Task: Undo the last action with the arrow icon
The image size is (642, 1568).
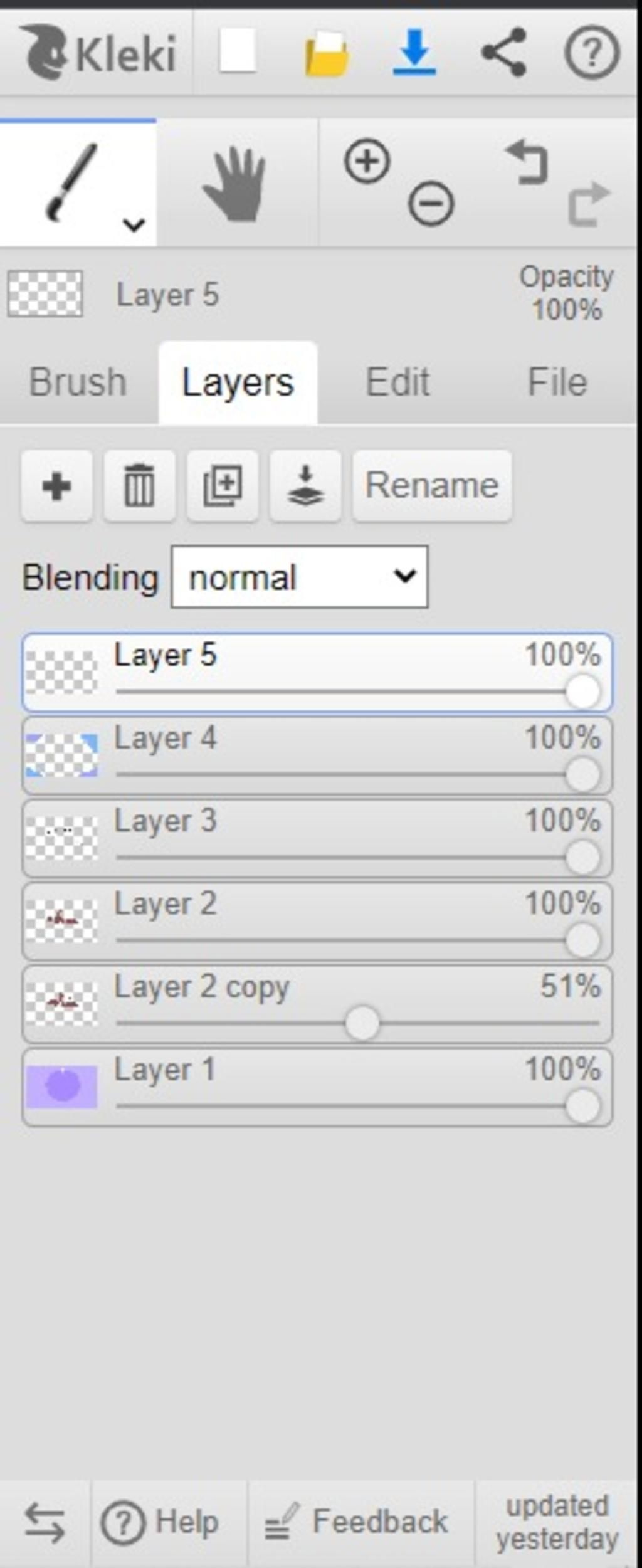Action: (527, 162)
